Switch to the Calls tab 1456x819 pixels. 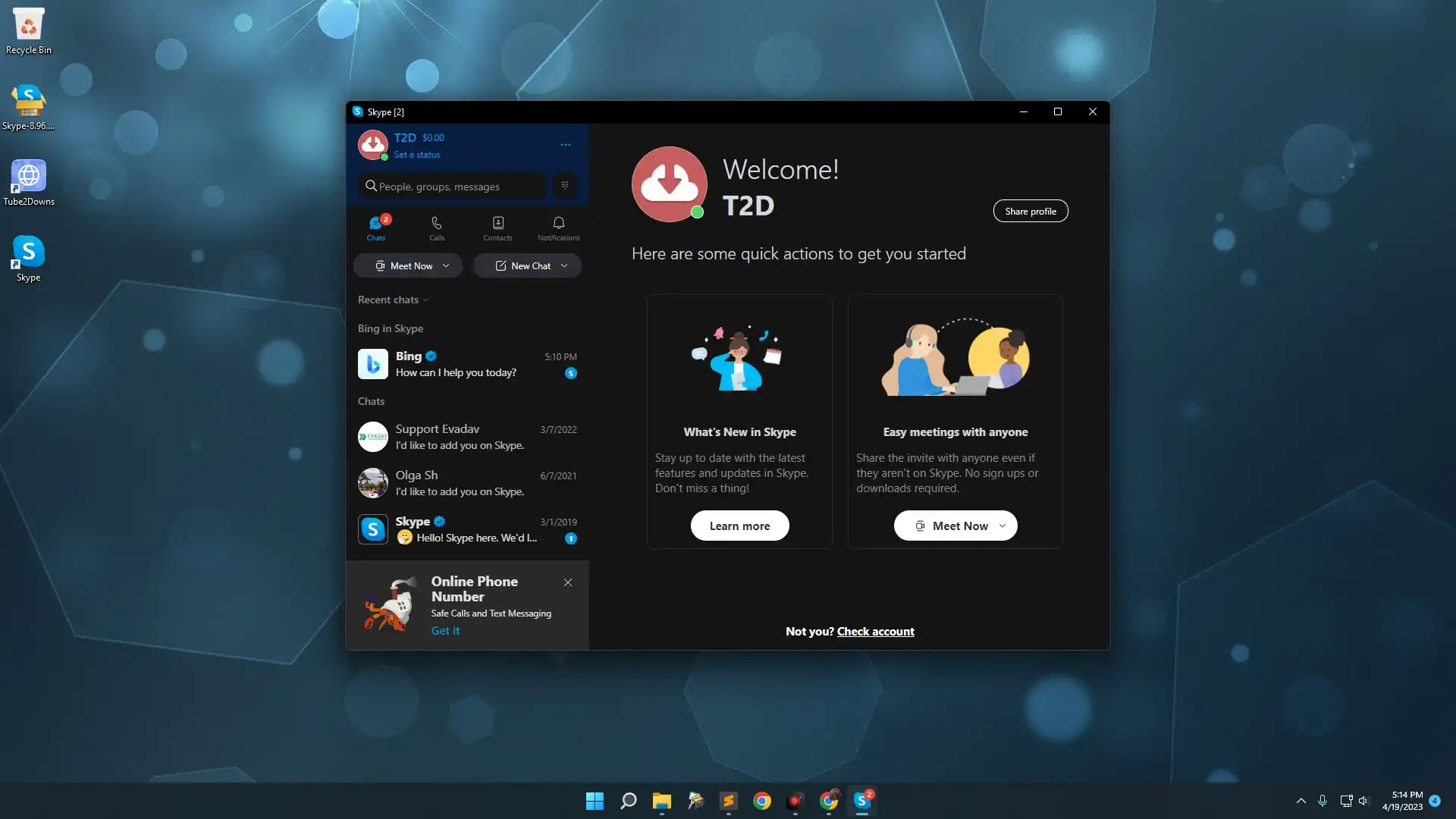pos(437,228)
